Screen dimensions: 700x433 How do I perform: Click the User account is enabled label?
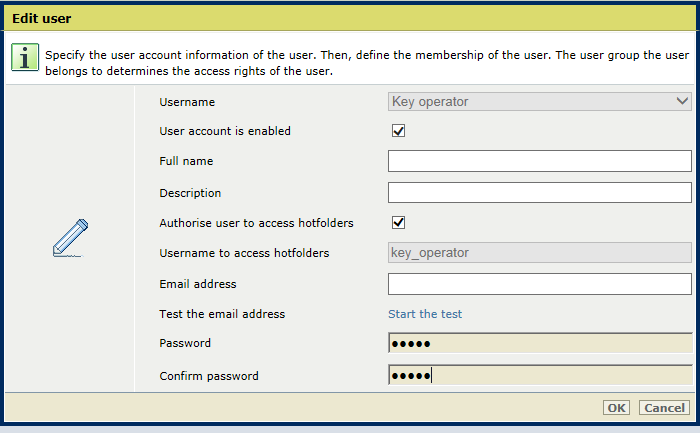pyautogui.click(x=225, y=131)
